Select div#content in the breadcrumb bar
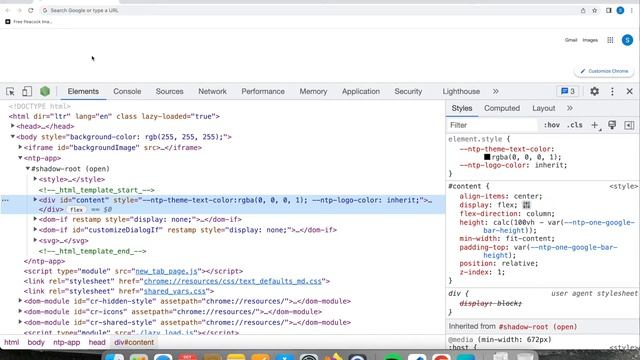The image size is (640, 360). click(134, 342)
